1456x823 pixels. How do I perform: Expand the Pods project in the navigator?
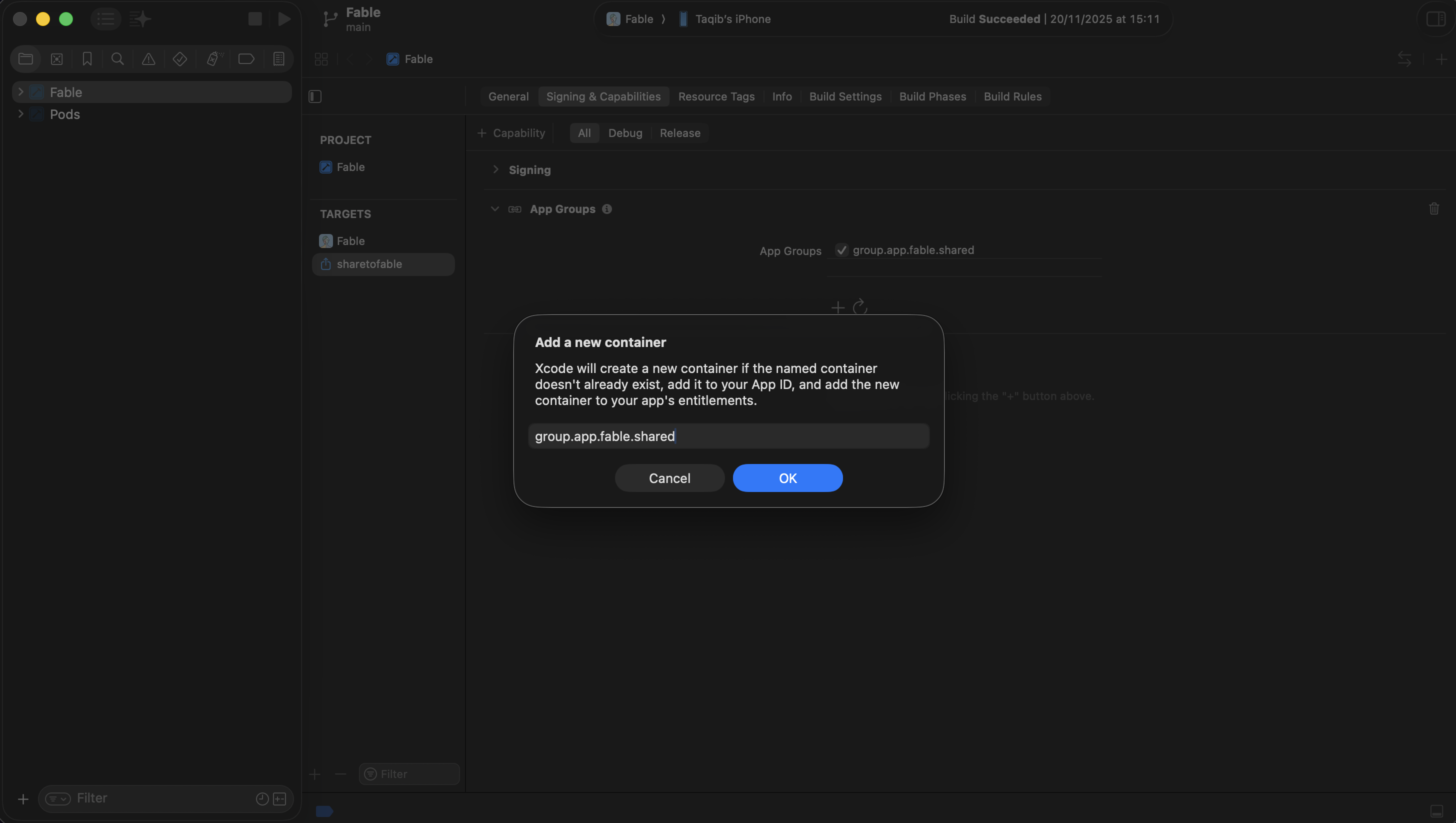pos(21,114)
